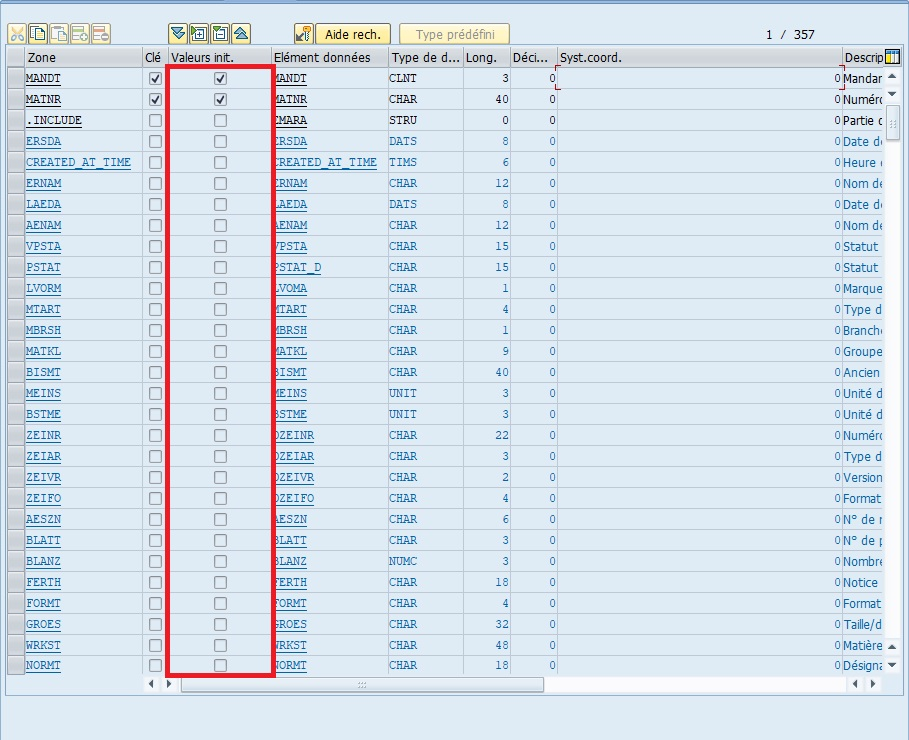Click the Paste clipboard icon
Screen dimensions: 909x740
[x=59, y=34]
